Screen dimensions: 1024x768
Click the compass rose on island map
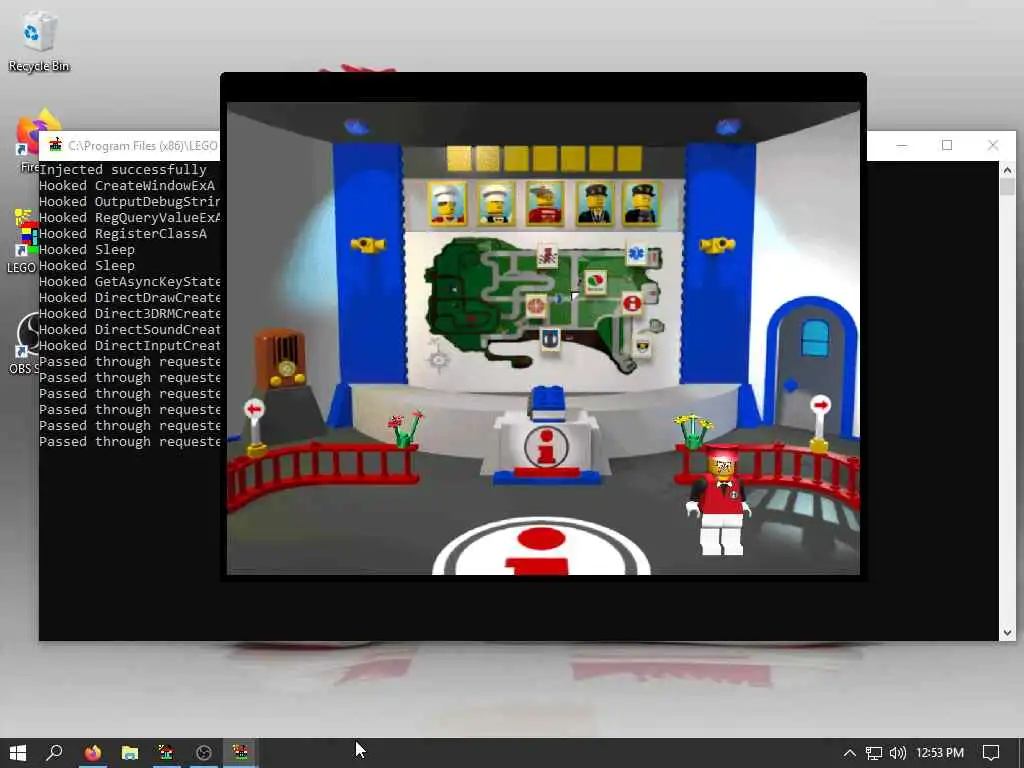438,358
